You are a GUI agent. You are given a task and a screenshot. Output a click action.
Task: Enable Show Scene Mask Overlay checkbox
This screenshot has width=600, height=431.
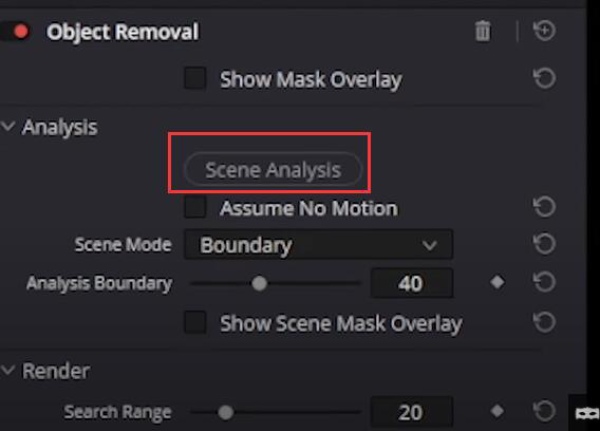pyautogui.click(x=195, y=322)
